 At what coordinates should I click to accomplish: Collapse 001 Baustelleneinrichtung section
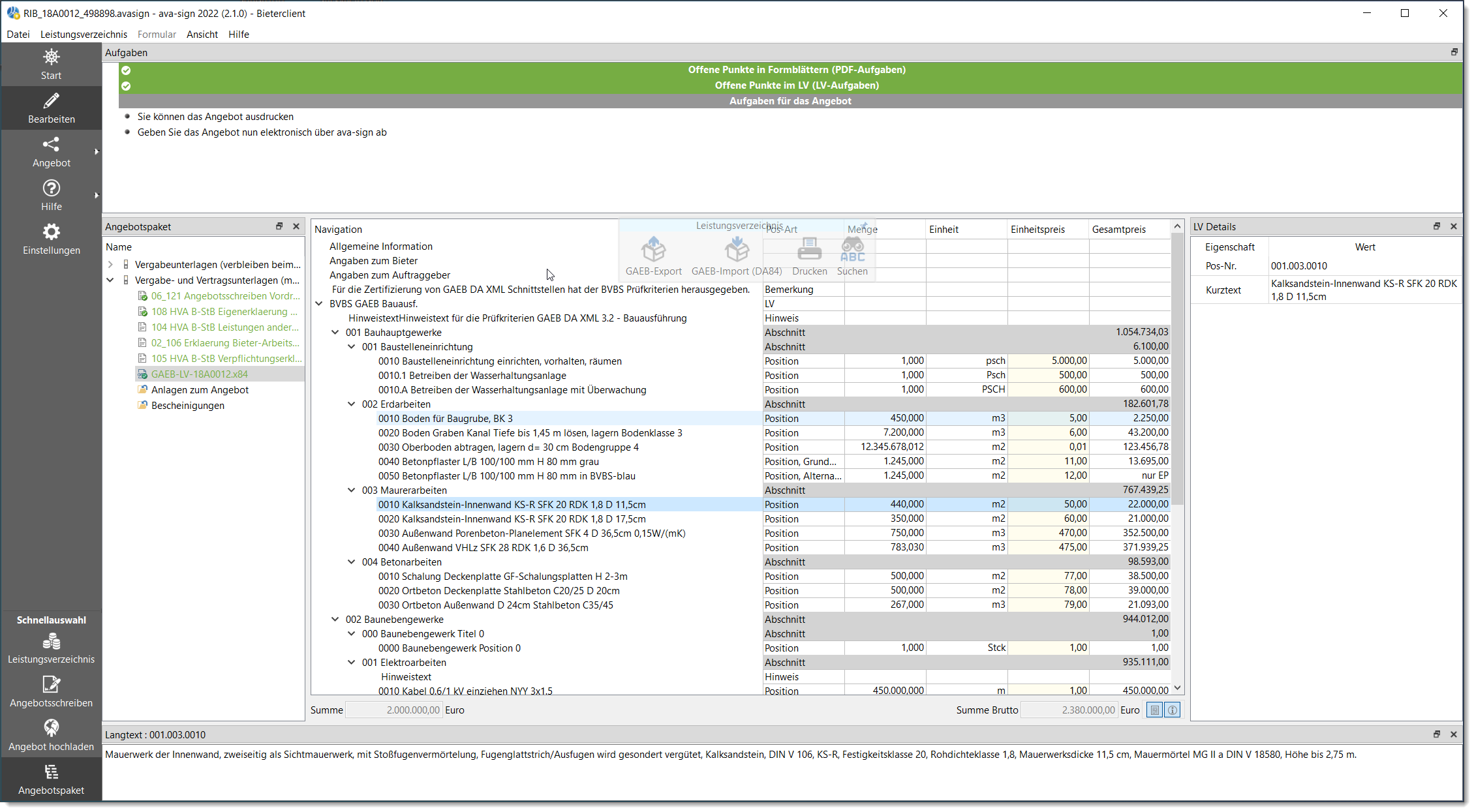point(352,347)
